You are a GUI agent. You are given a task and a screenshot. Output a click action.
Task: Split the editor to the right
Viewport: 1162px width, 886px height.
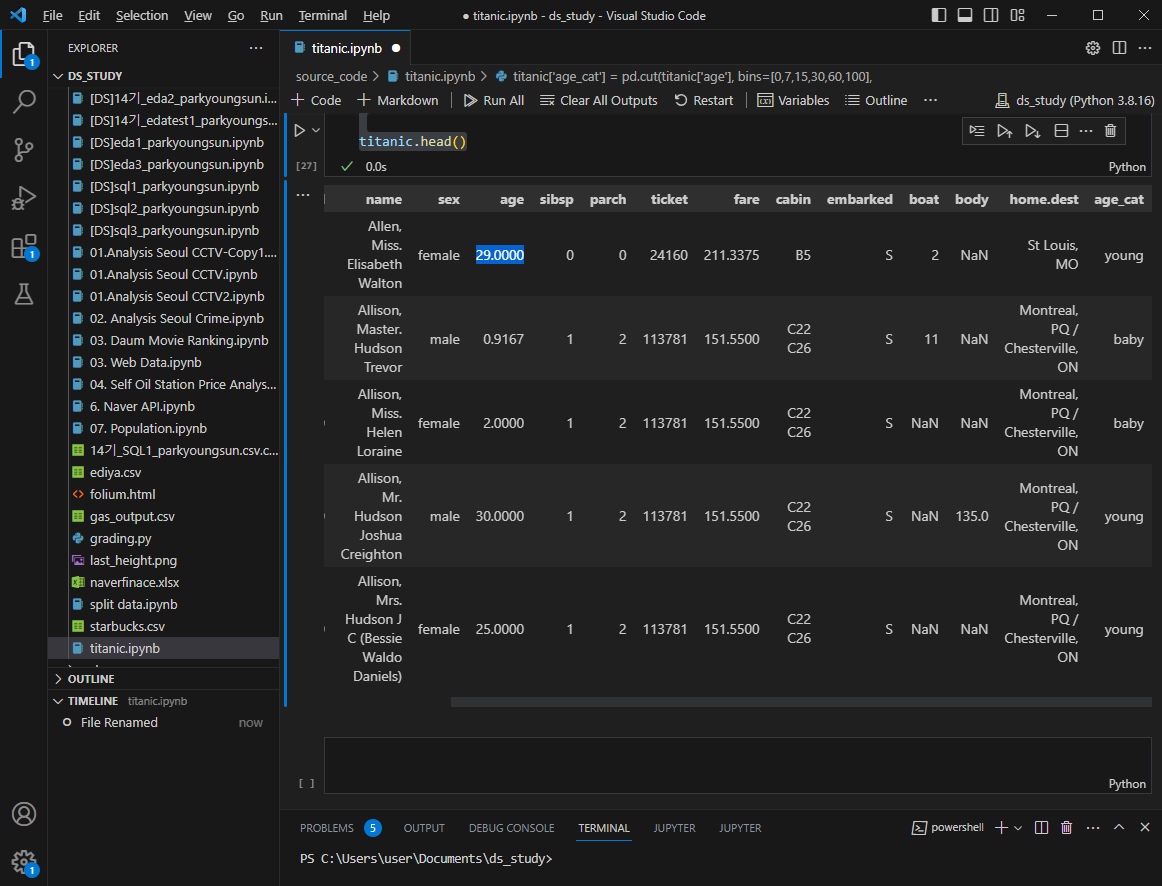point(1119,48)
